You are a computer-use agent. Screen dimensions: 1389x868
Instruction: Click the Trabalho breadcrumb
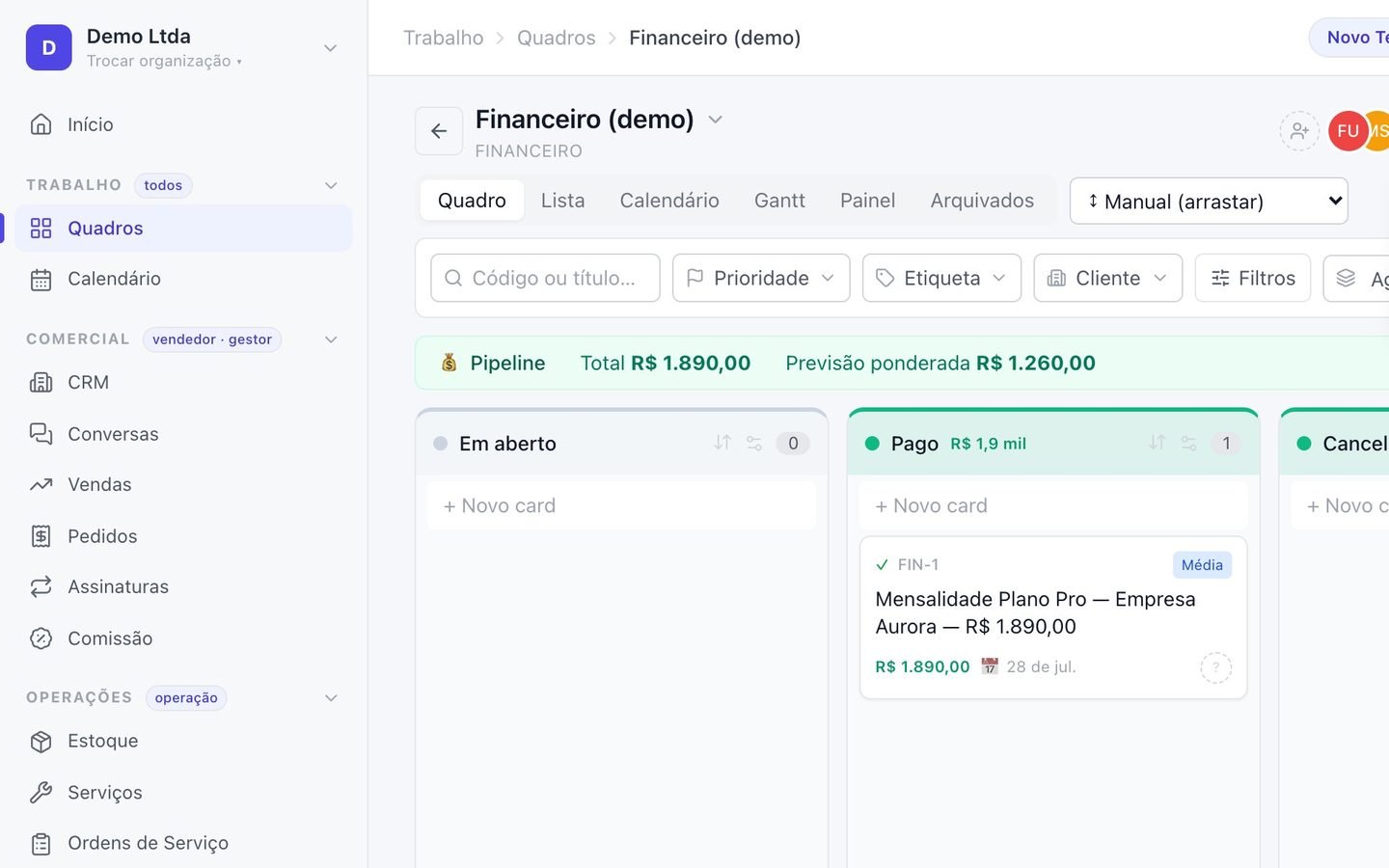pos(444,38)
